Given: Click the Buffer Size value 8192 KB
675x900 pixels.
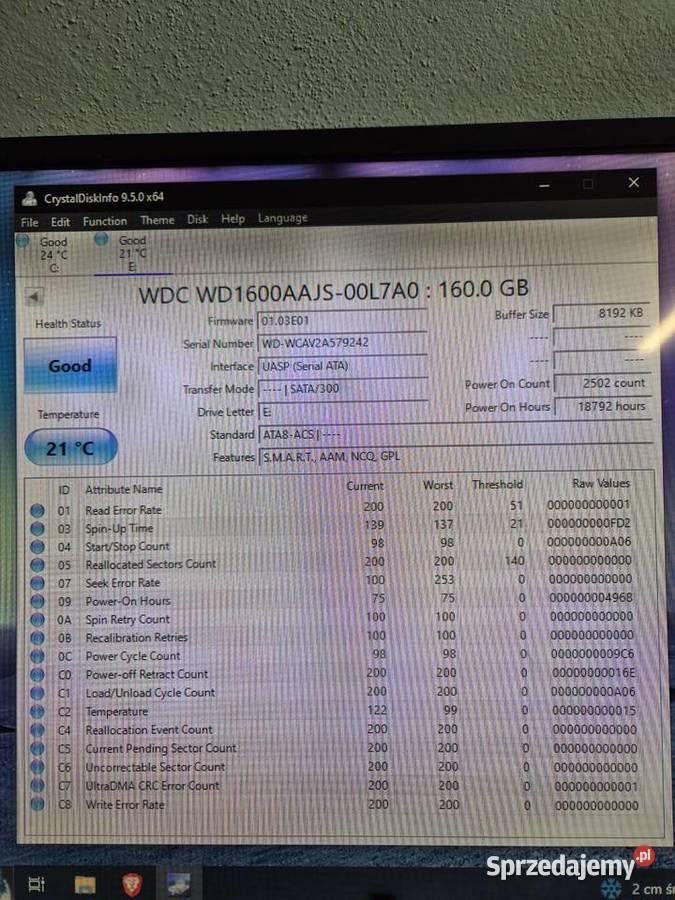Looking at the screenshot, I should coord(602,313).
